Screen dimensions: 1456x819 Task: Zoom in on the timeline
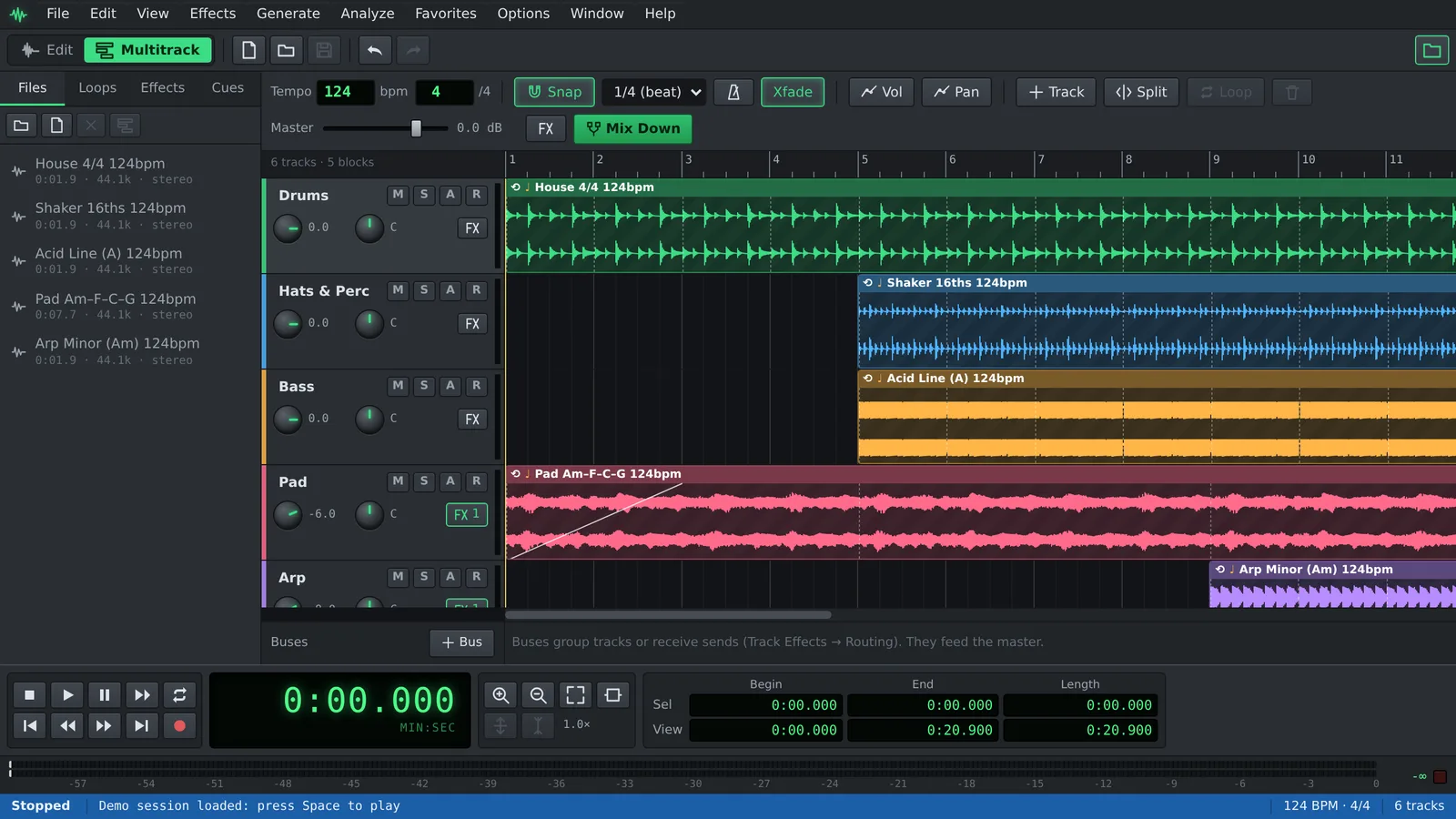[x=500, y=695]
